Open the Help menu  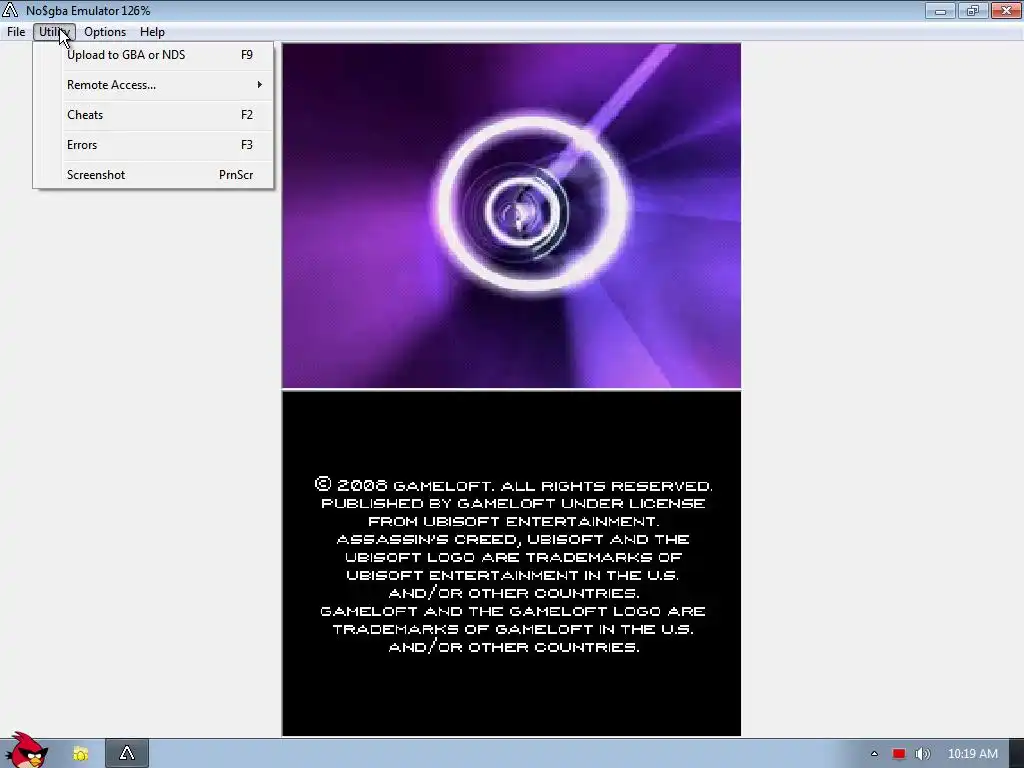(152, 32)
